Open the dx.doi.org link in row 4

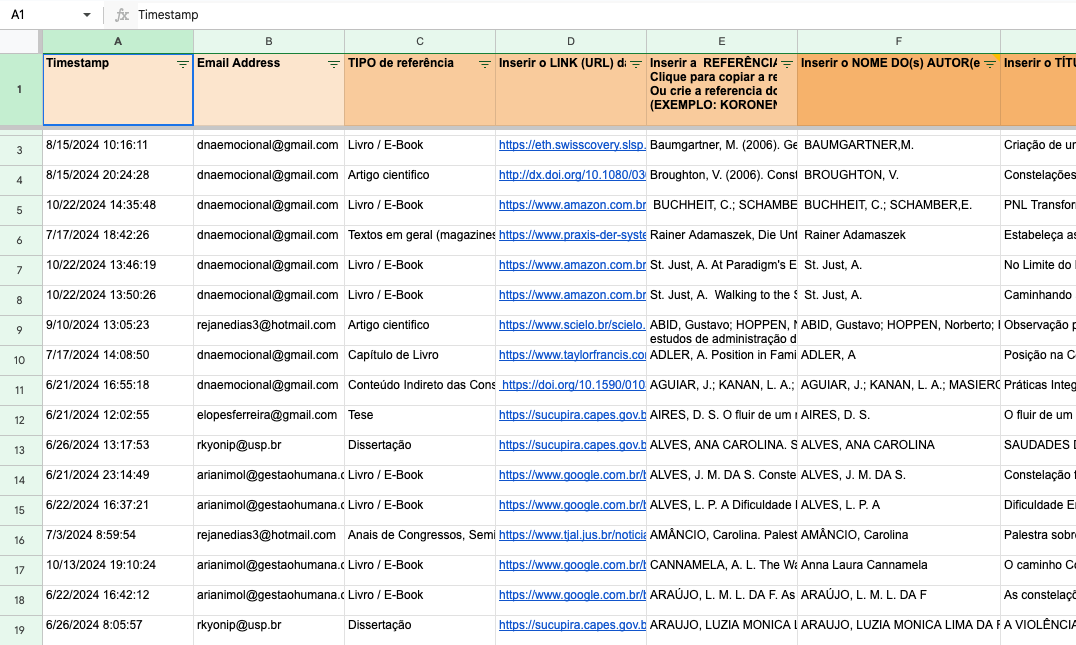coord(571,175)
